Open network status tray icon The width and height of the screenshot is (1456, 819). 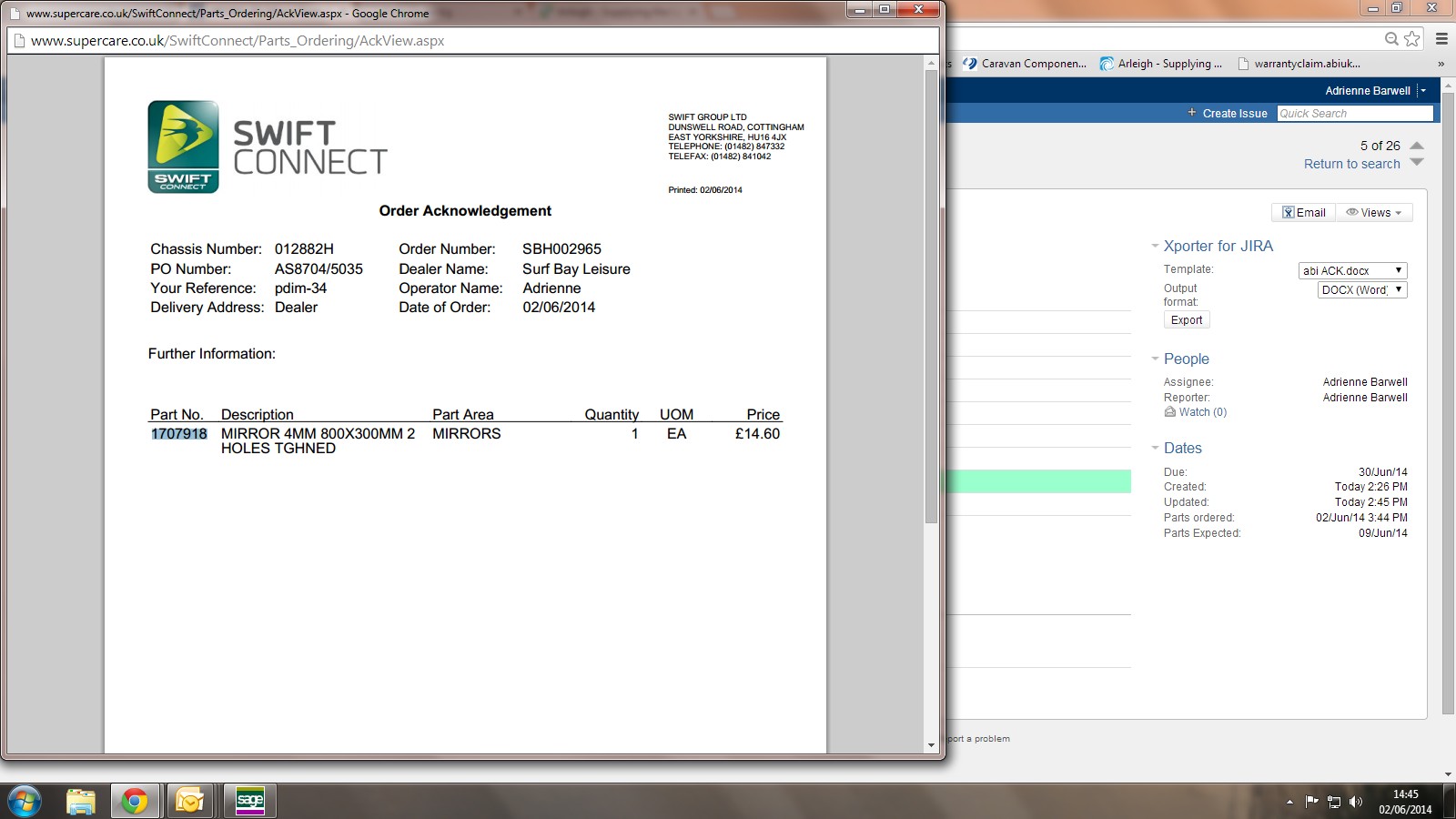1334,802
